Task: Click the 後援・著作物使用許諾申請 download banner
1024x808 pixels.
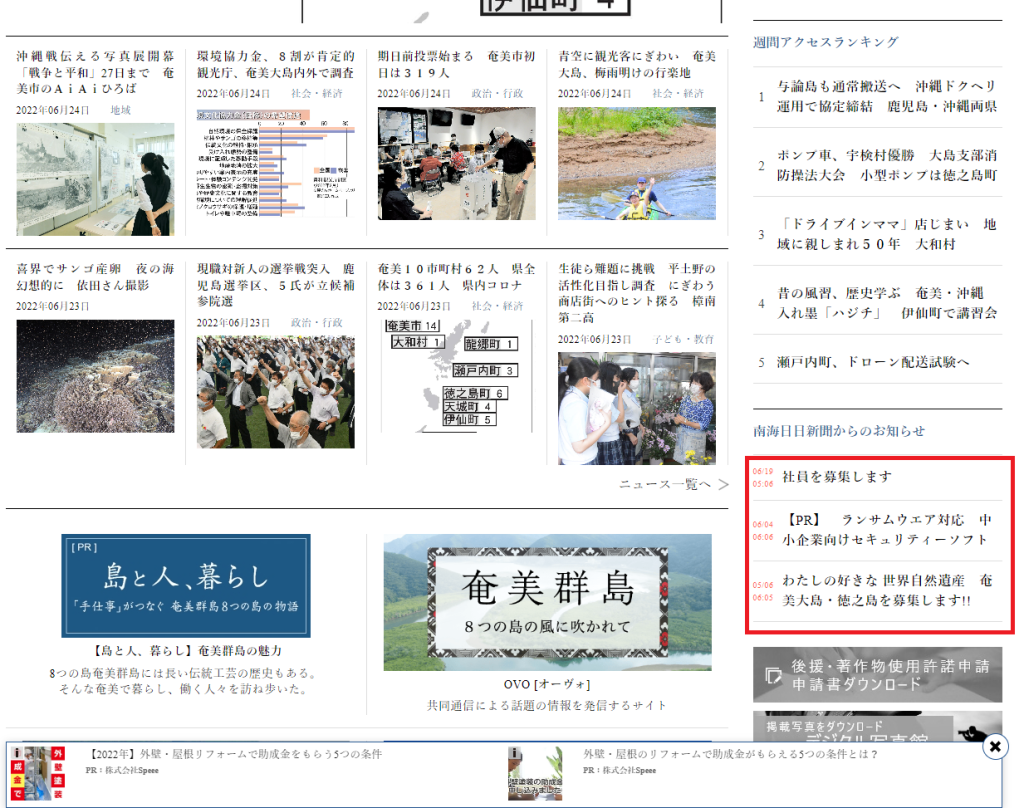Action: [x=877, y=675]
